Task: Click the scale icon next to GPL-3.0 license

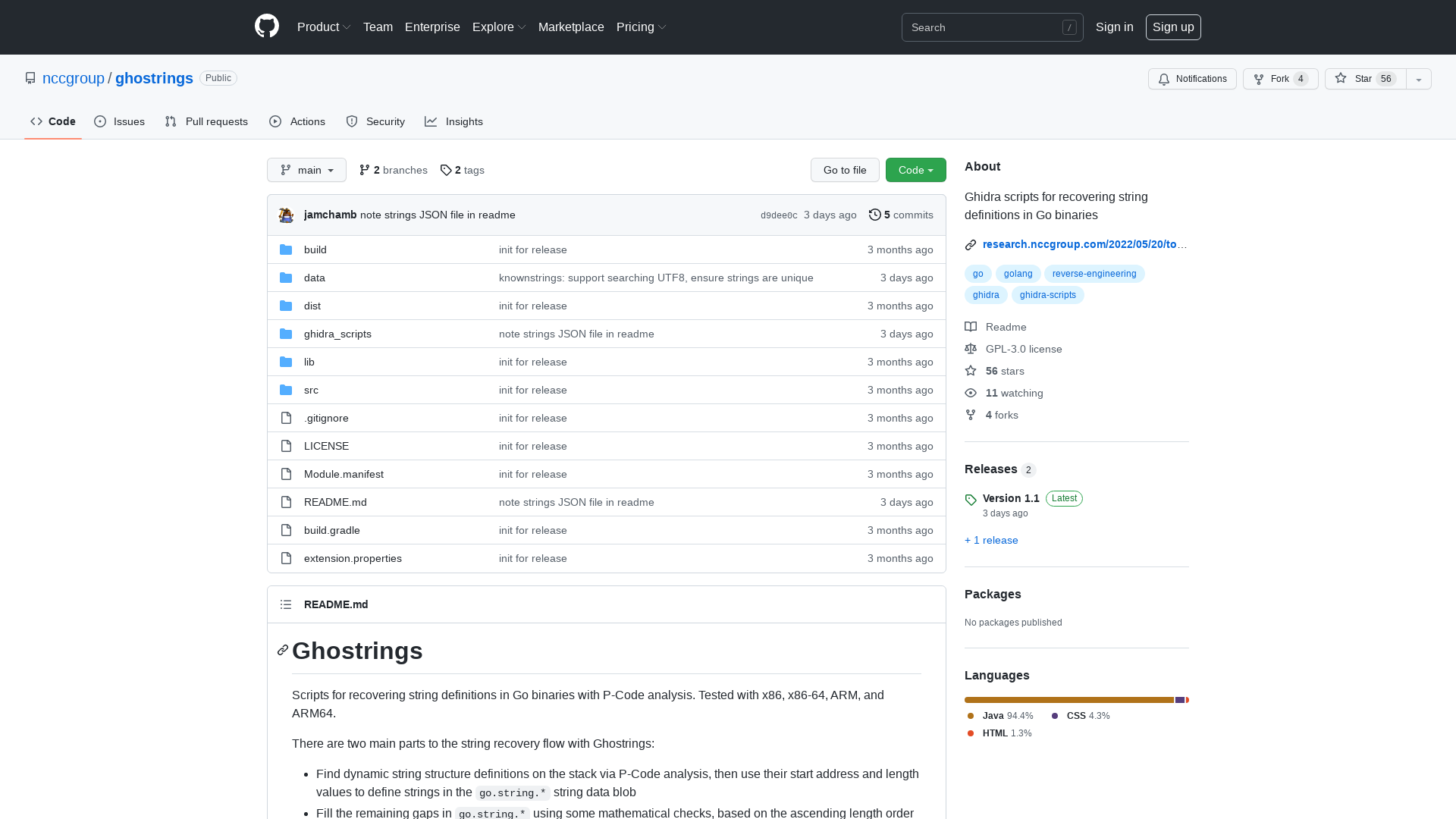Action: click(971, 349)
